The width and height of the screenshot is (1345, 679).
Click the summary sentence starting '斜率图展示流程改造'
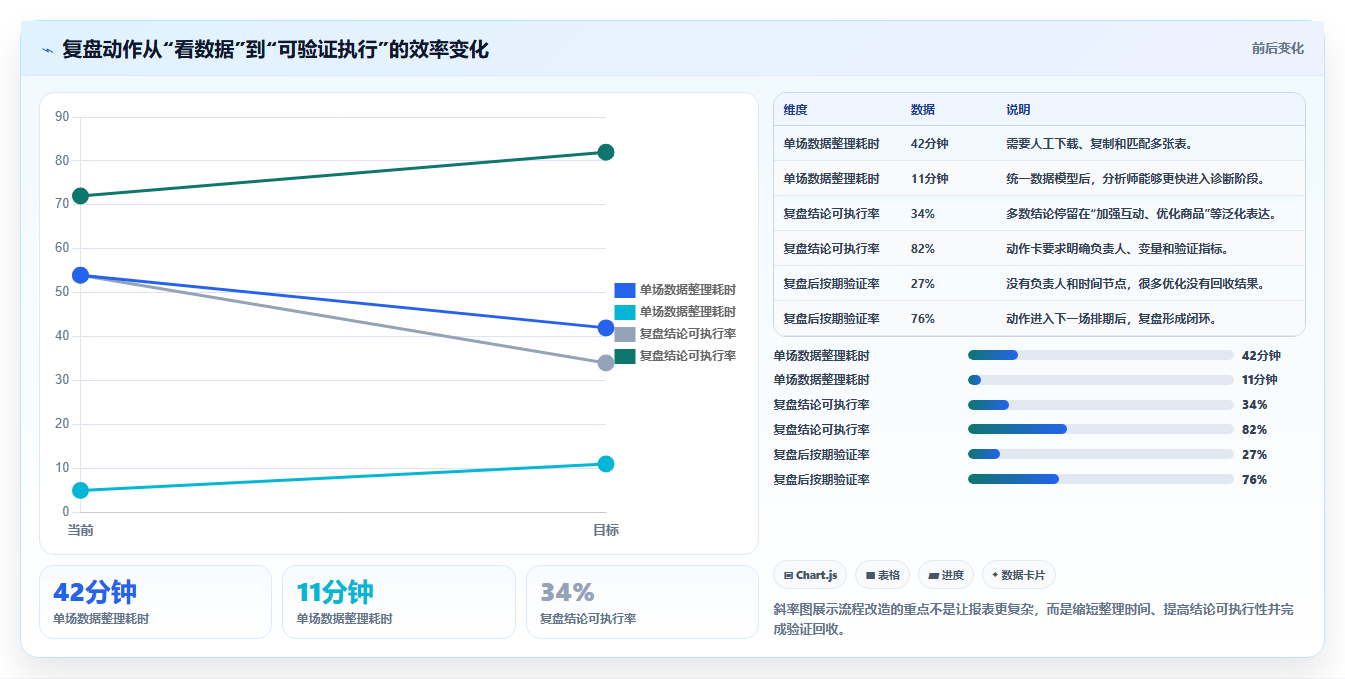(x=1034, y=619)
